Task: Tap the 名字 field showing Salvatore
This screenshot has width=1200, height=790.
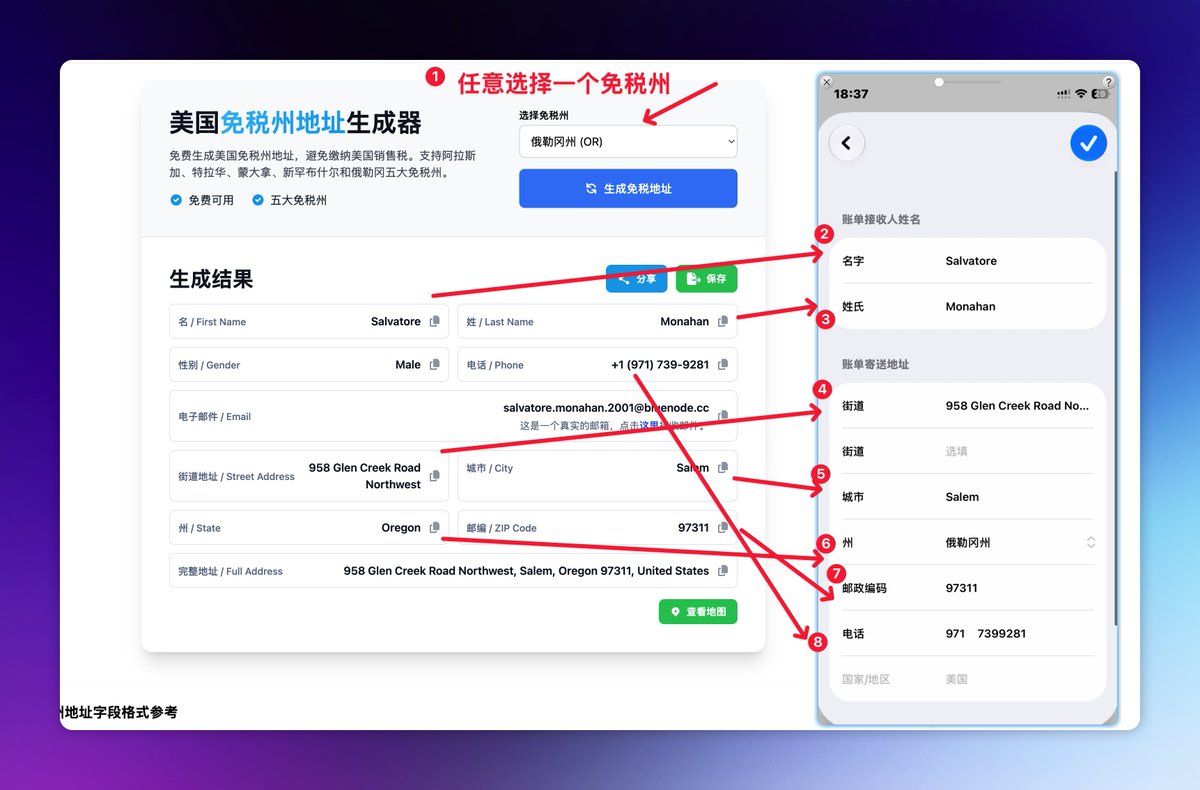Action: pyautogui.click(x=968, y=261)
